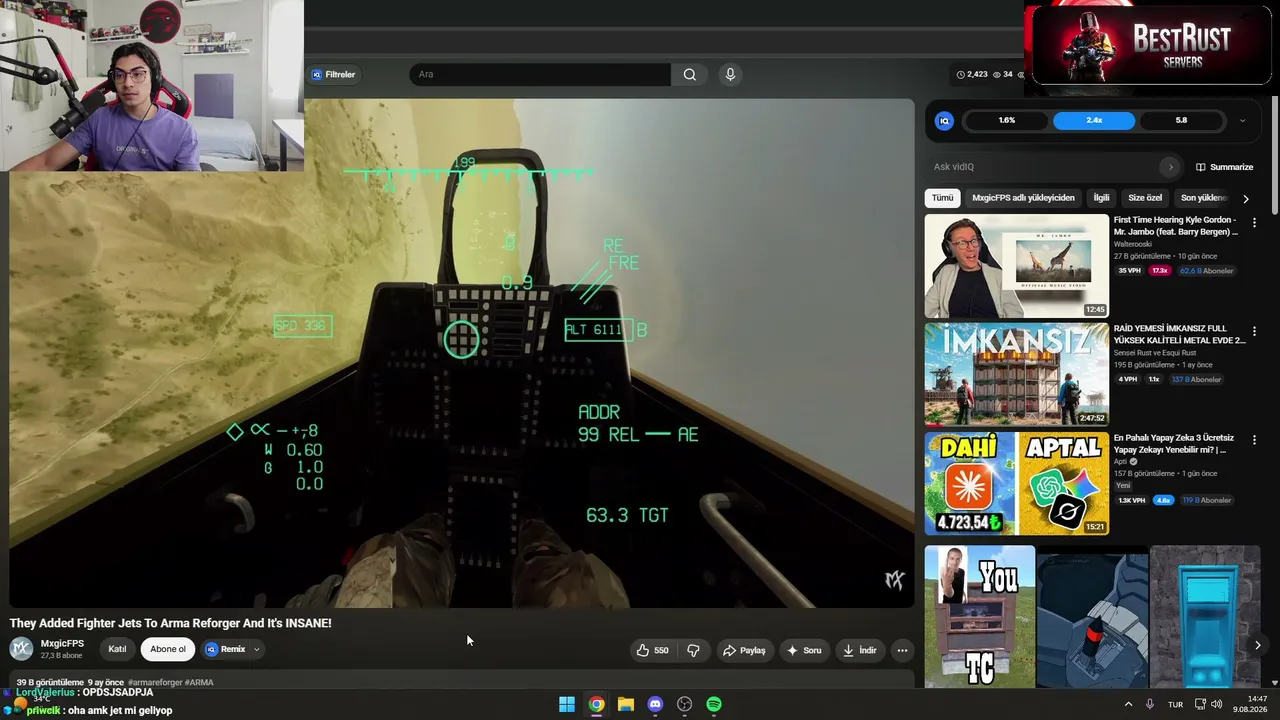Dislike the video with thumbs down

coord(693,650)
